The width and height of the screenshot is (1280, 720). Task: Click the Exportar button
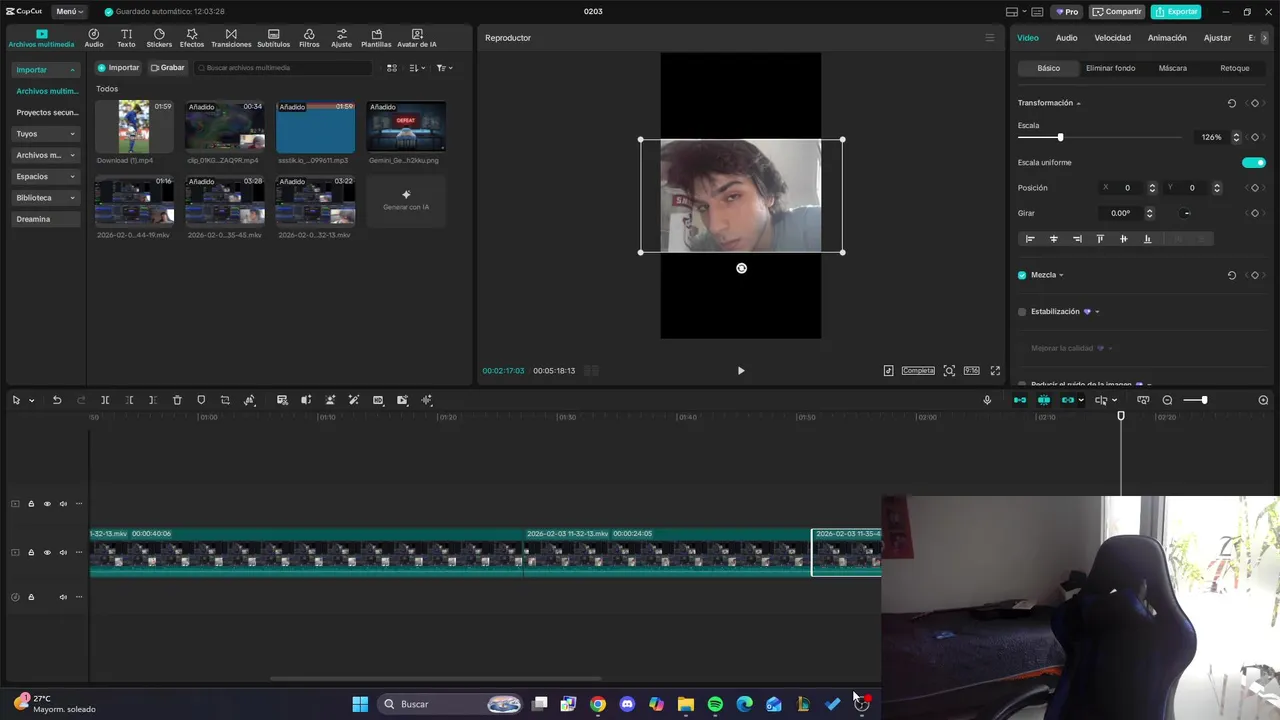pyautogui.click(x=1176, y=12)
